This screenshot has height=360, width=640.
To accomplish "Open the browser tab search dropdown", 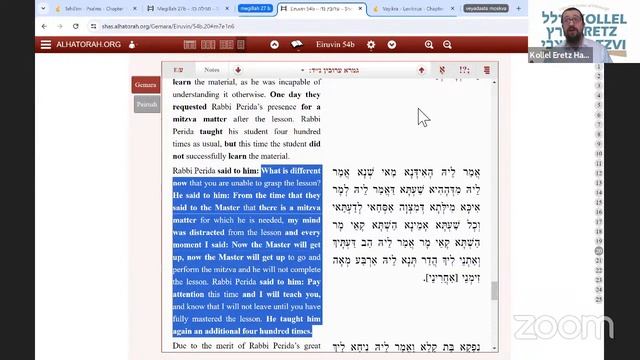I will (43, 8).
